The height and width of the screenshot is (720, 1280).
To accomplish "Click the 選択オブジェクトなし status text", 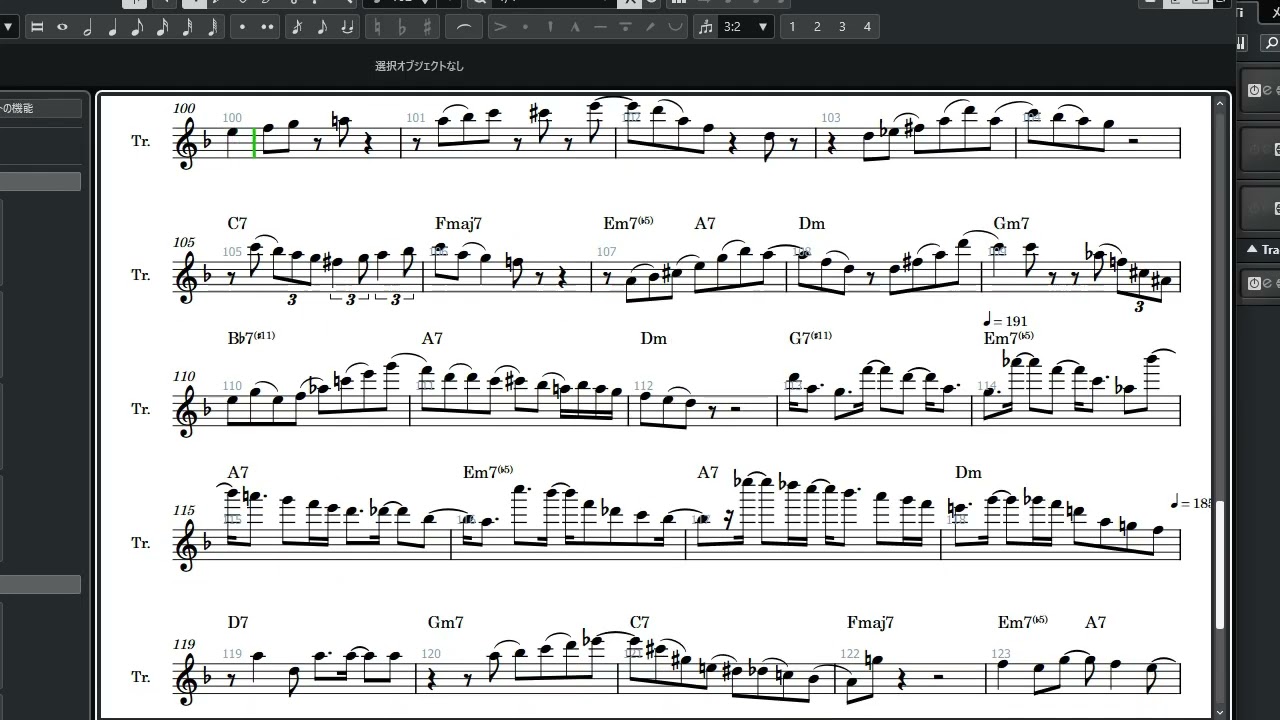I will click(x=420, y=66).
